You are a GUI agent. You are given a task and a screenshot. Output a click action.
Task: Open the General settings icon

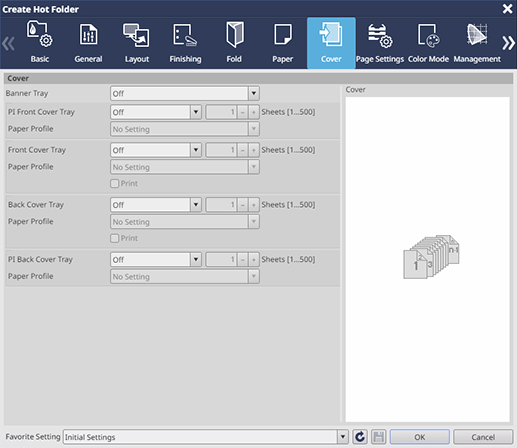click(x=88, y=43)
